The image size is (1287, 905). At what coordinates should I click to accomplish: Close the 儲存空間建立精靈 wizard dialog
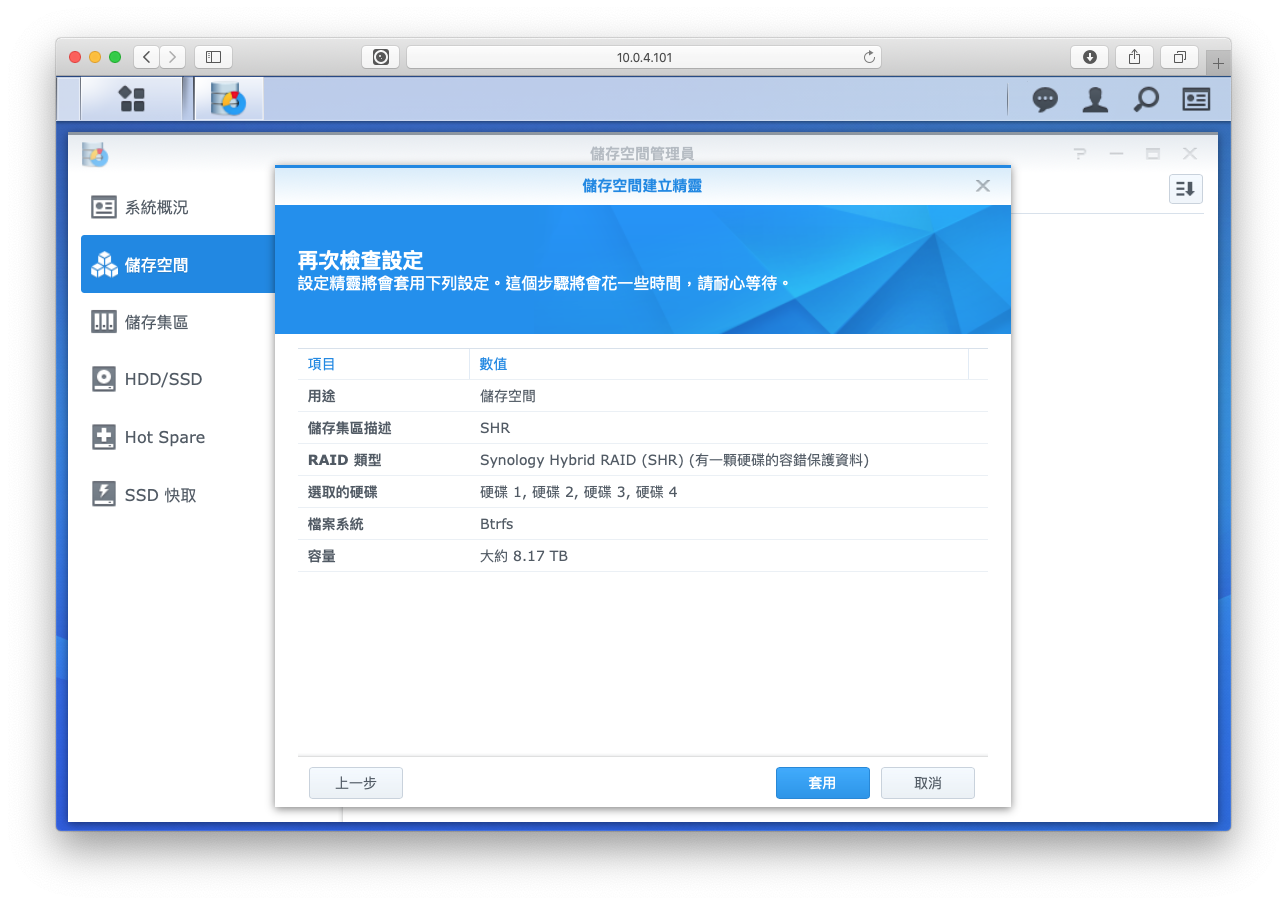983,186
